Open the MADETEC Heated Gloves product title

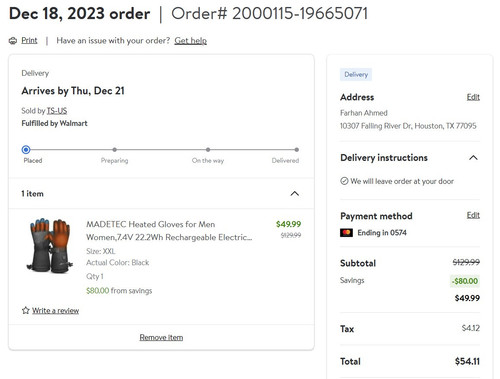[x=169, y=231]
